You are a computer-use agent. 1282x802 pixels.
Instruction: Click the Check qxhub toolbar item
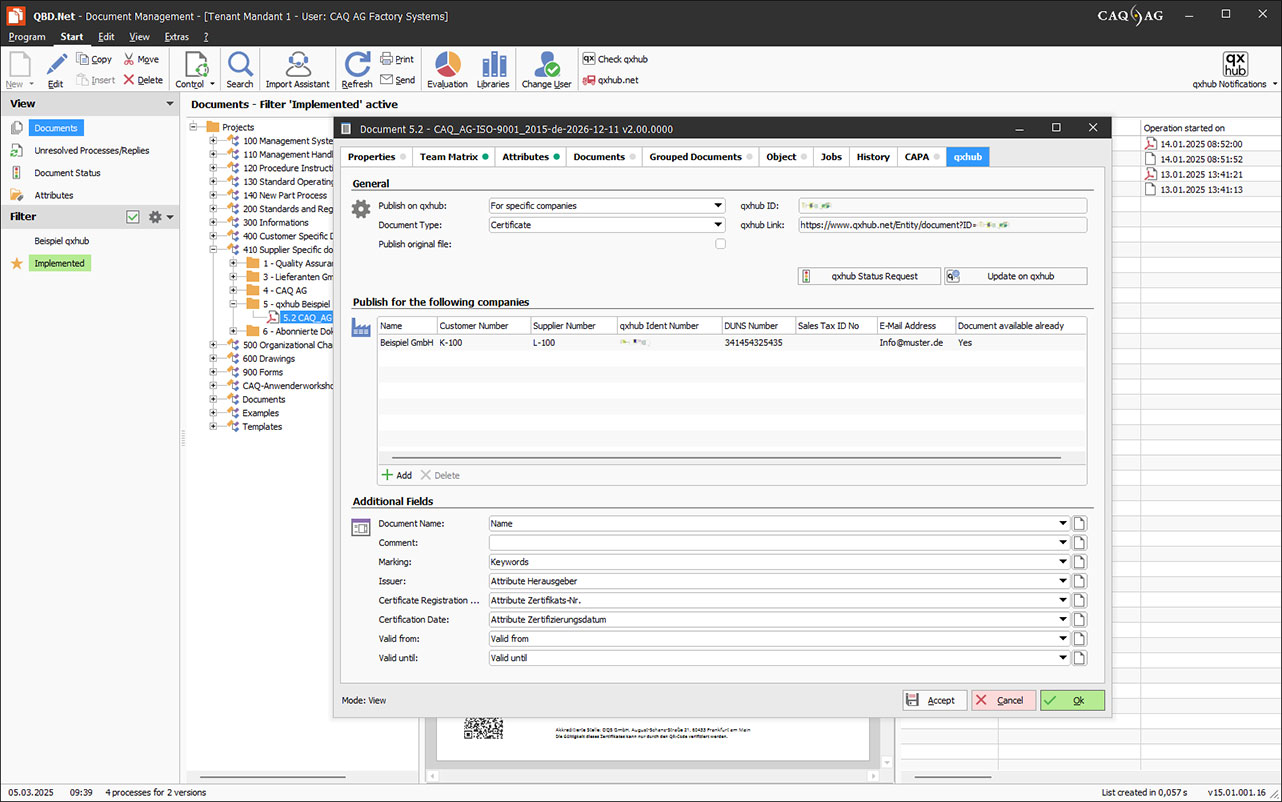point(615,59)
